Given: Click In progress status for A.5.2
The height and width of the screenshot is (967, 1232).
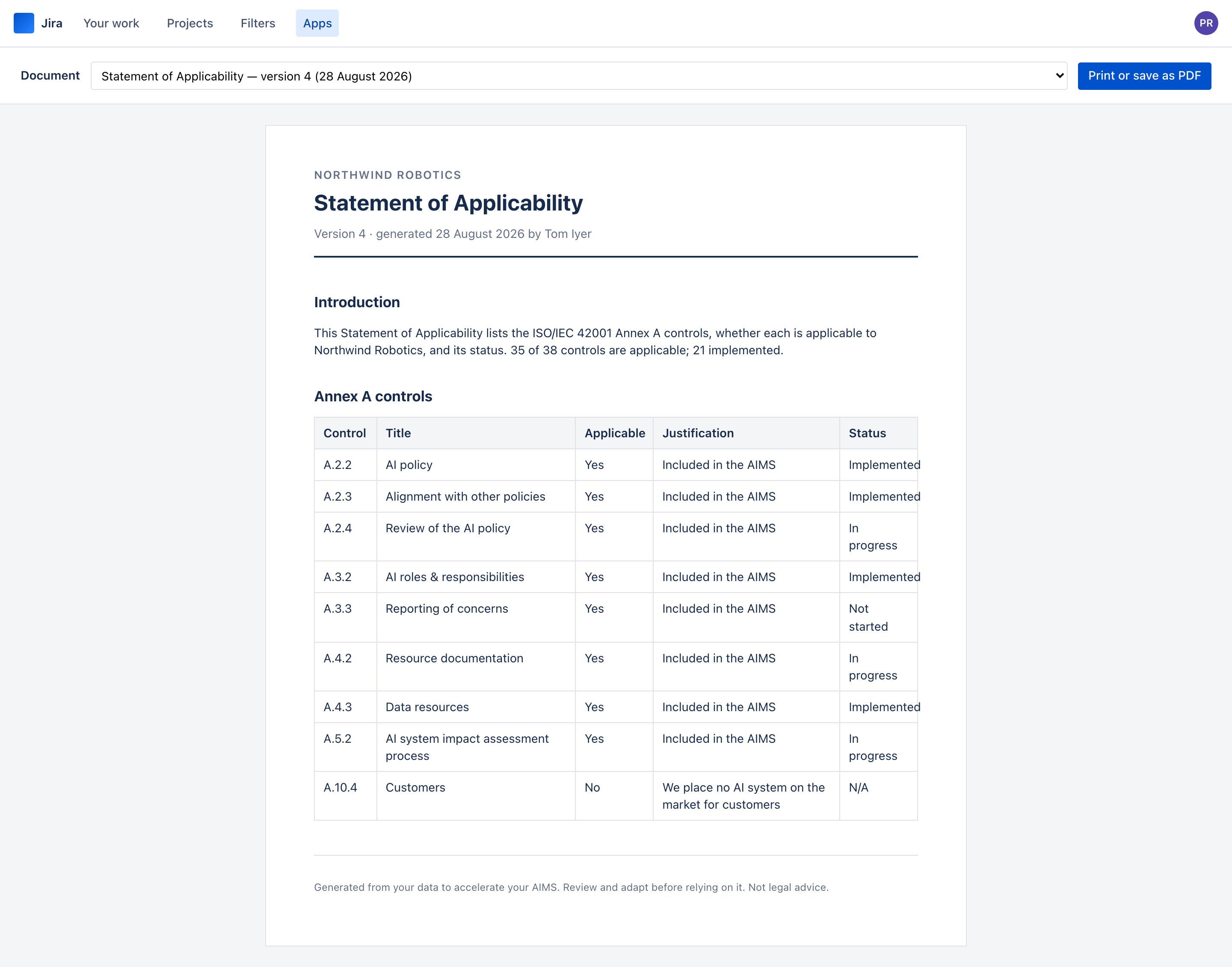Looking at the screenshot, I should (878, 747).
